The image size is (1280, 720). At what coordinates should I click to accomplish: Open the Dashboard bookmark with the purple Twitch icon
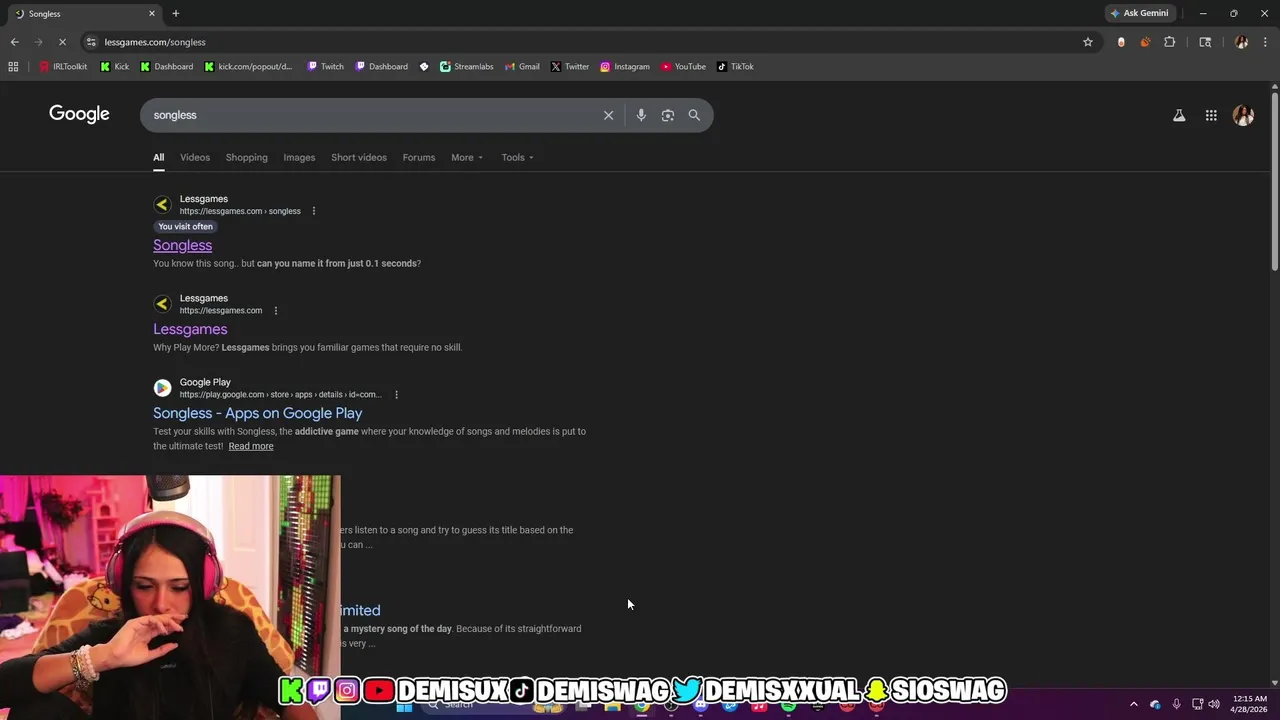[382, 67]
